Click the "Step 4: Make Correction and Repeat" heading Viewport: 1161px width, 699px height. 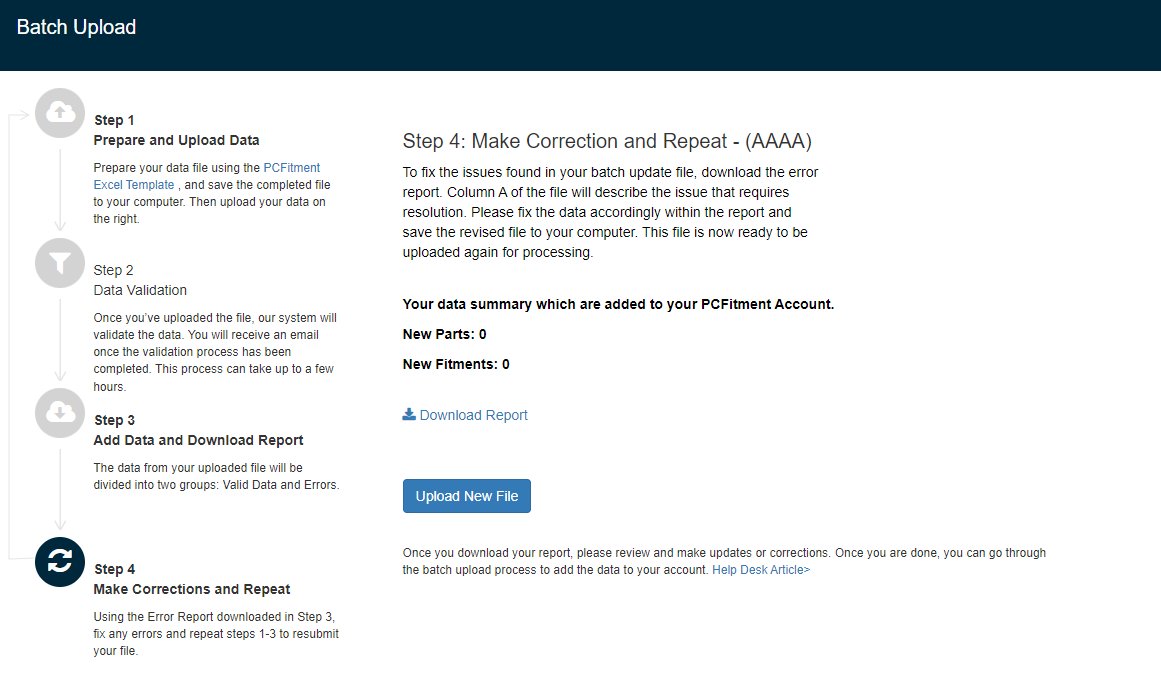coord(606,140)
